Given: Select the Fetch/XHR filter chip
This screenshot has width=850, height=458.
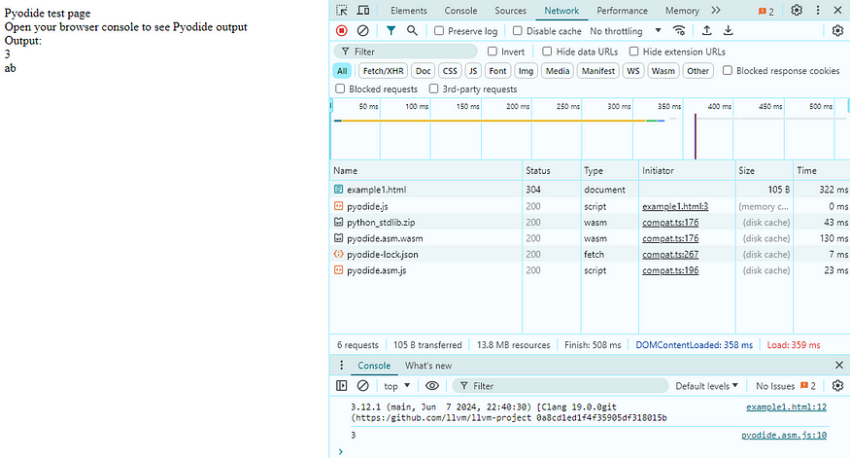Looking at the screenshot, I should click(383, 70).
